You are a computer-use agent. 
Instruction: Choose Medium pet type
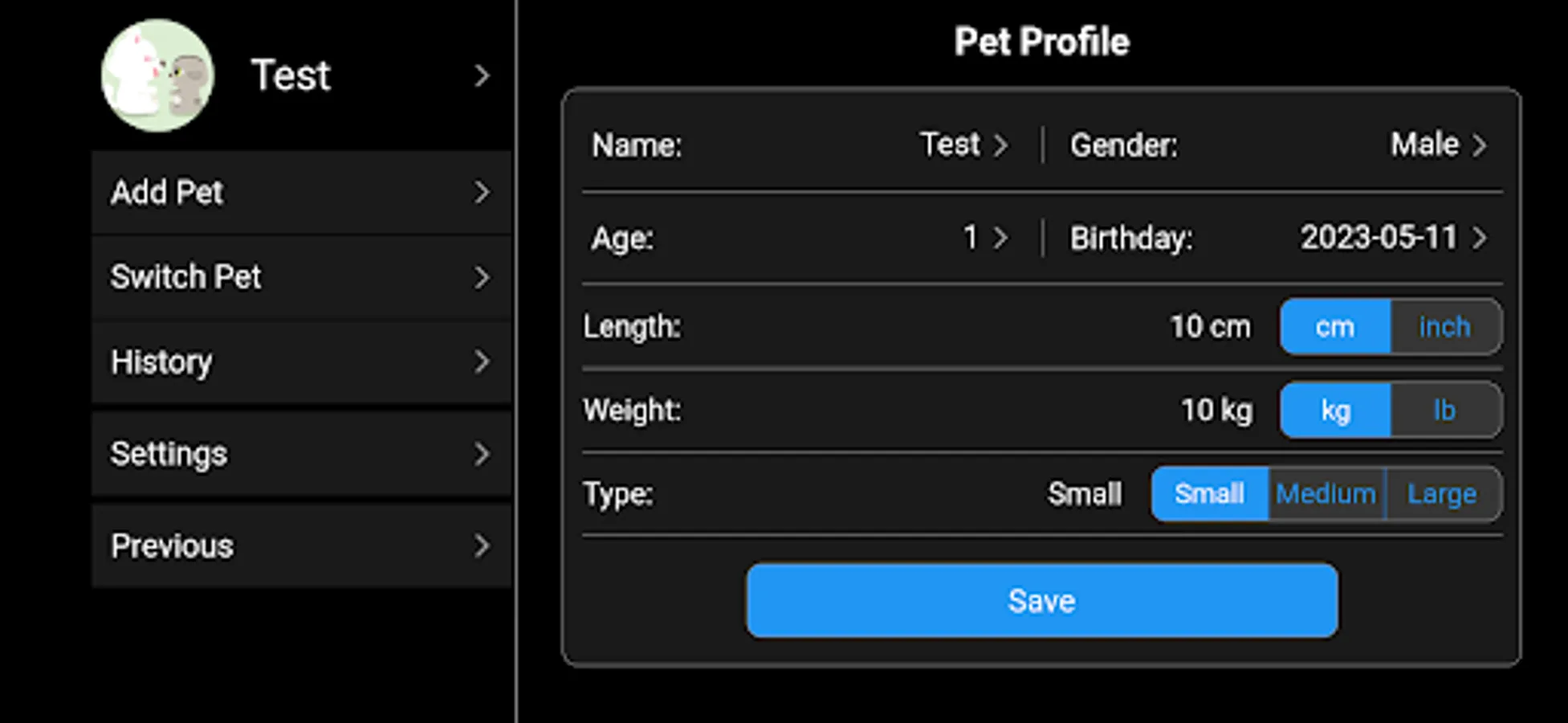click(x=1326, y=494)
